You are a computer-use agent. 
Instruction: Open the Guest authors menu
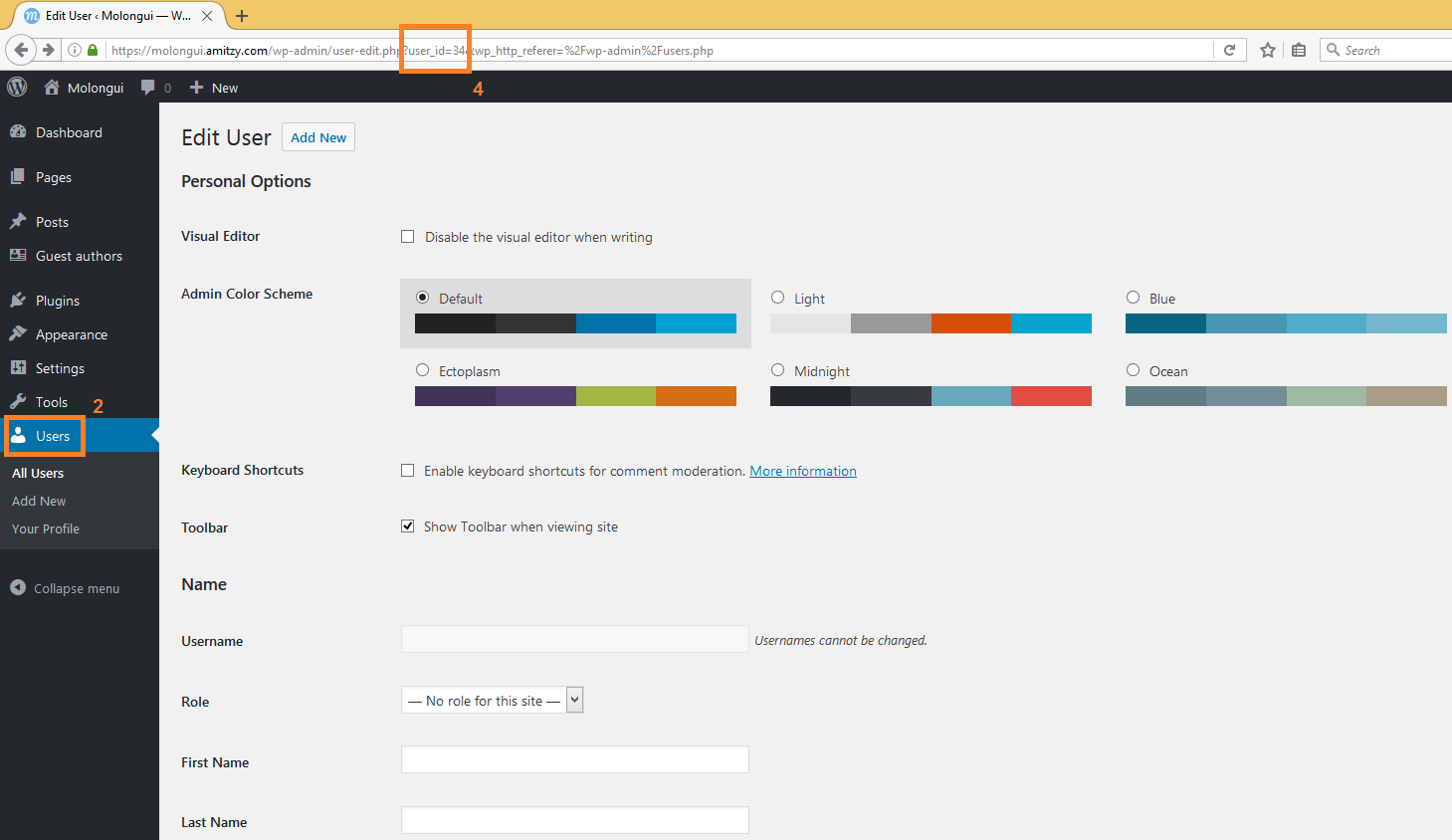click(x=79, y=256)
